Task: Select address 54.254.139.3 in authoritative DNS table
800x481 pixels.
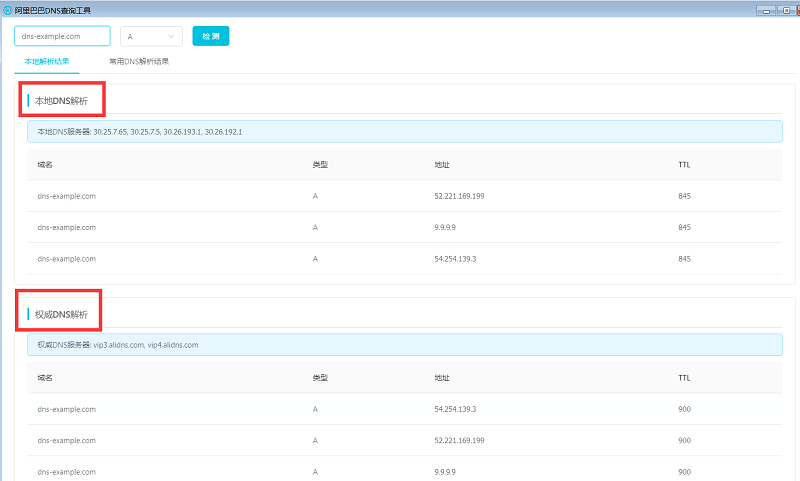Action: click(x=455, y=409)
